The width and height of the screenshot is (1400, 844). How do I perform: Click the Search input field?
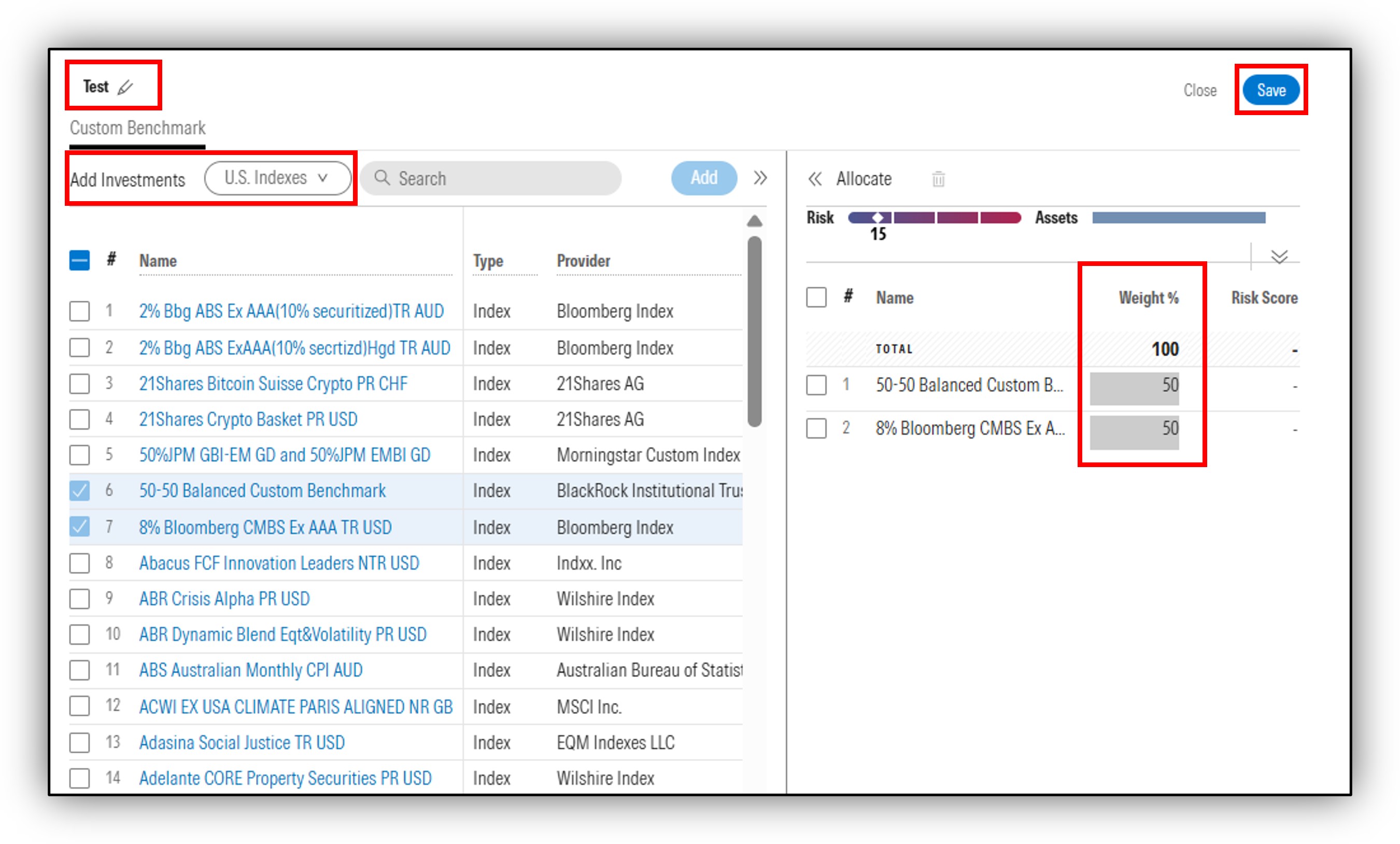tap(491, 178)
